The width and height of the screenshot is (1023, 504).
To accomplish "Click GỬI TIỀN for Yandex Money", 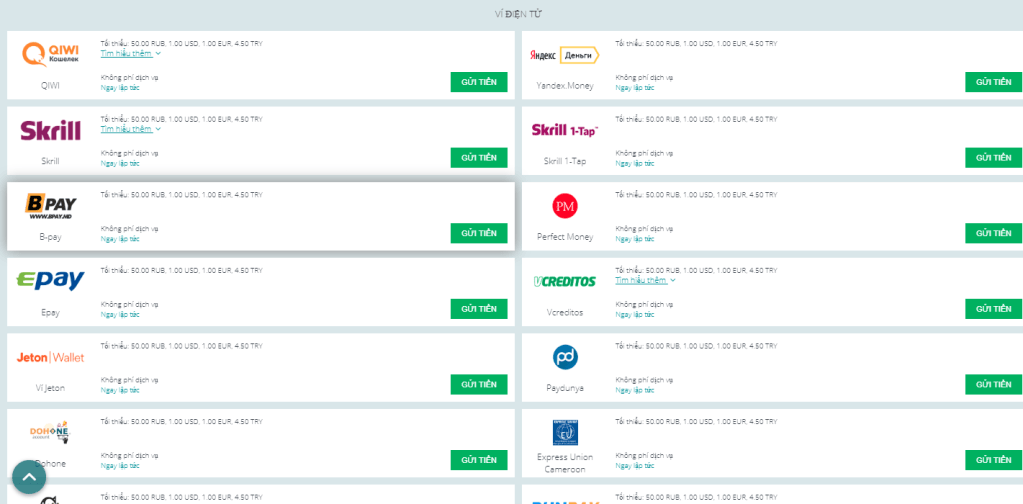I will [x=993, y=82].
